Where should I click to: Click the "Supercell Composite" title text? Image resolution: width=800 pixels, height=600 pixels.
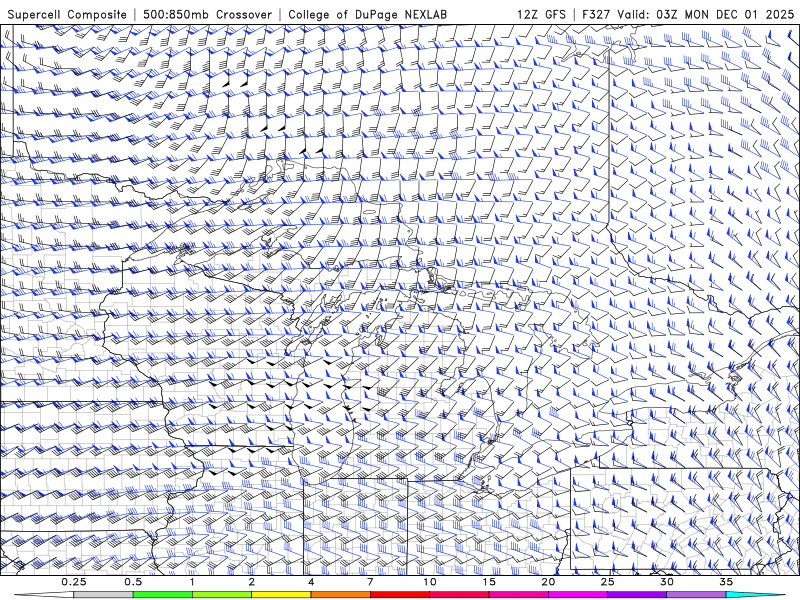67,14
